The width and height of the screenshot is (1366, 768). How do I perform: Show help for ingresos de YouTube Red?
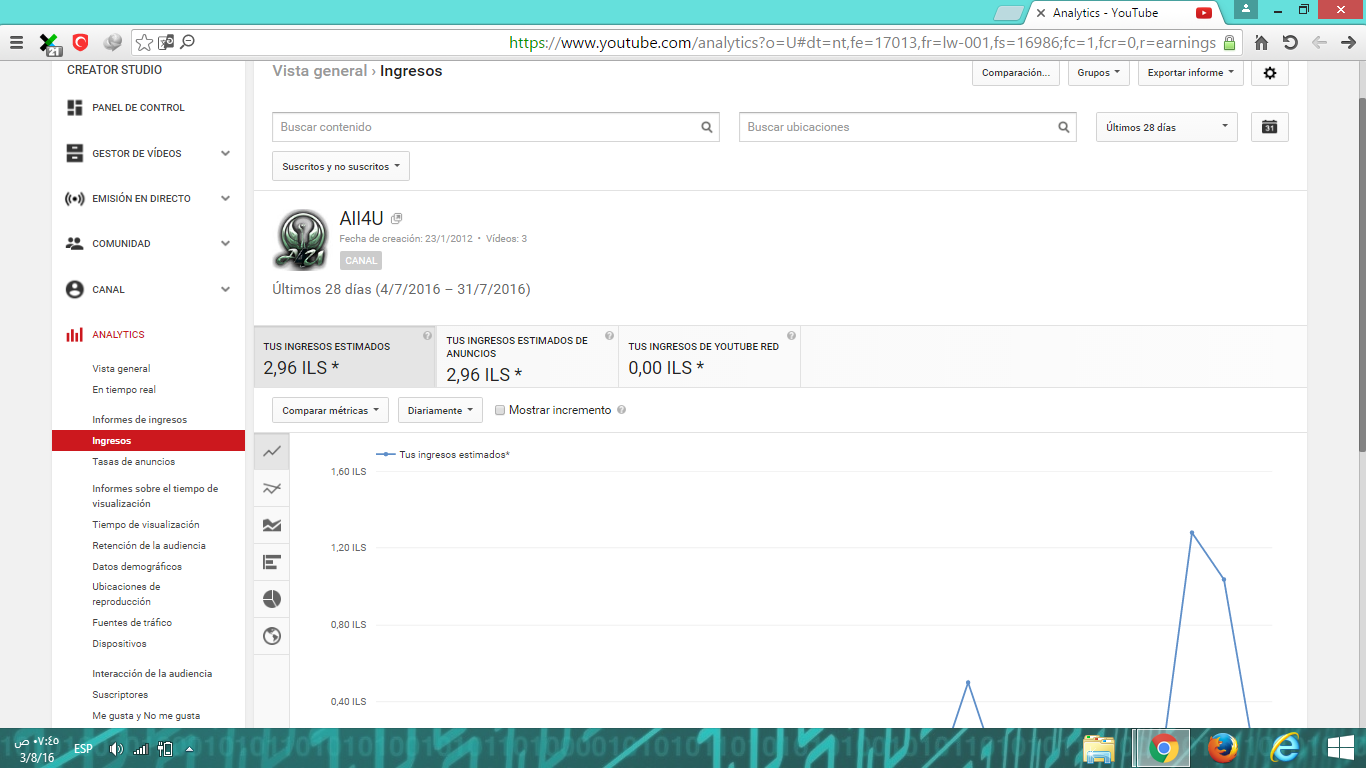791,336
